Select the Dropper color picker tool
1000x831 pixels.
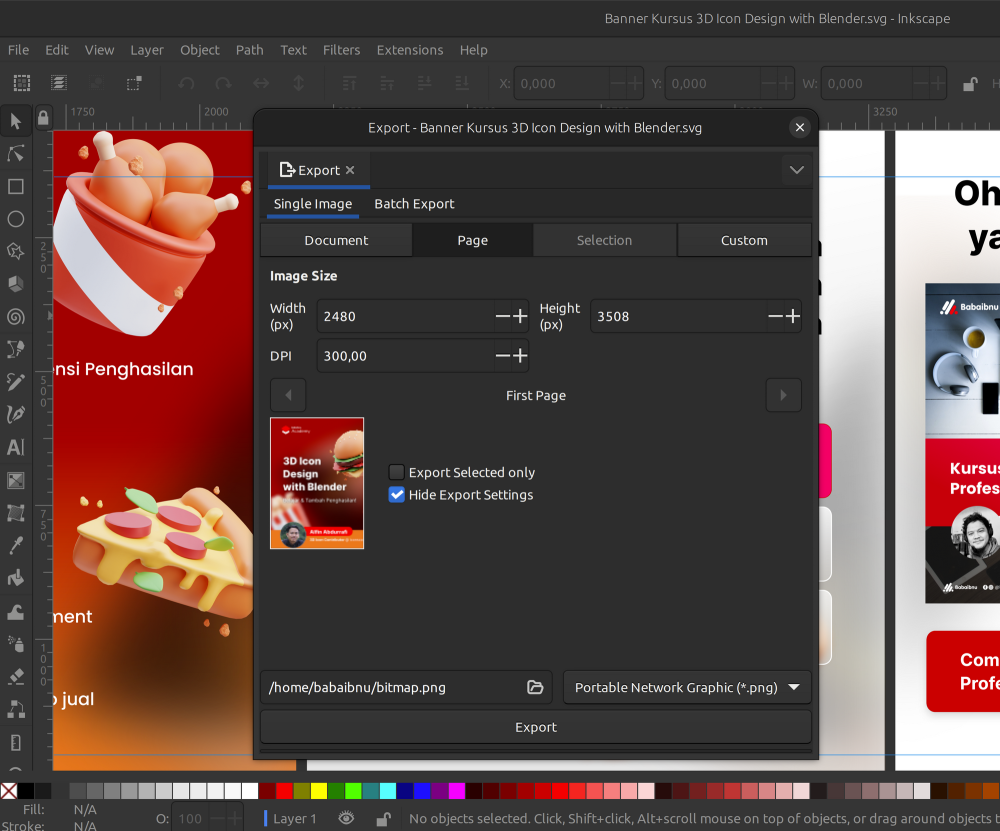click(x=16, y=545)
